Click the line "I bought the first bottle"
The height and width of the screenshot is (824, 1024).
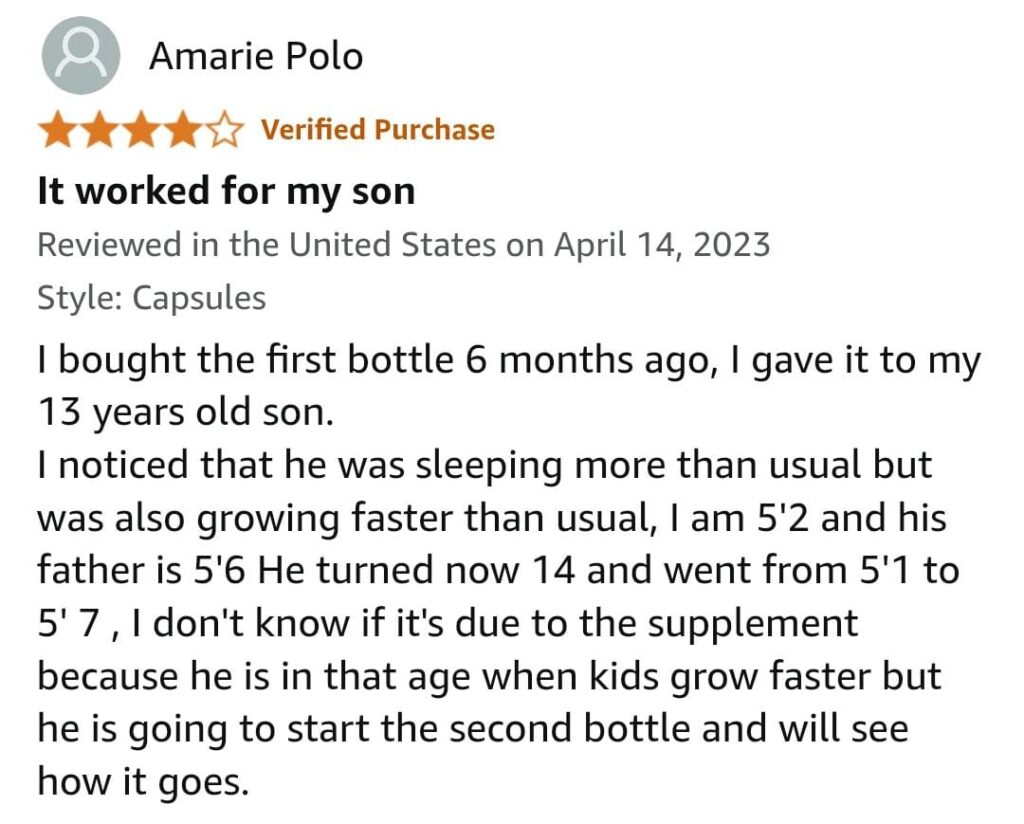509,361
